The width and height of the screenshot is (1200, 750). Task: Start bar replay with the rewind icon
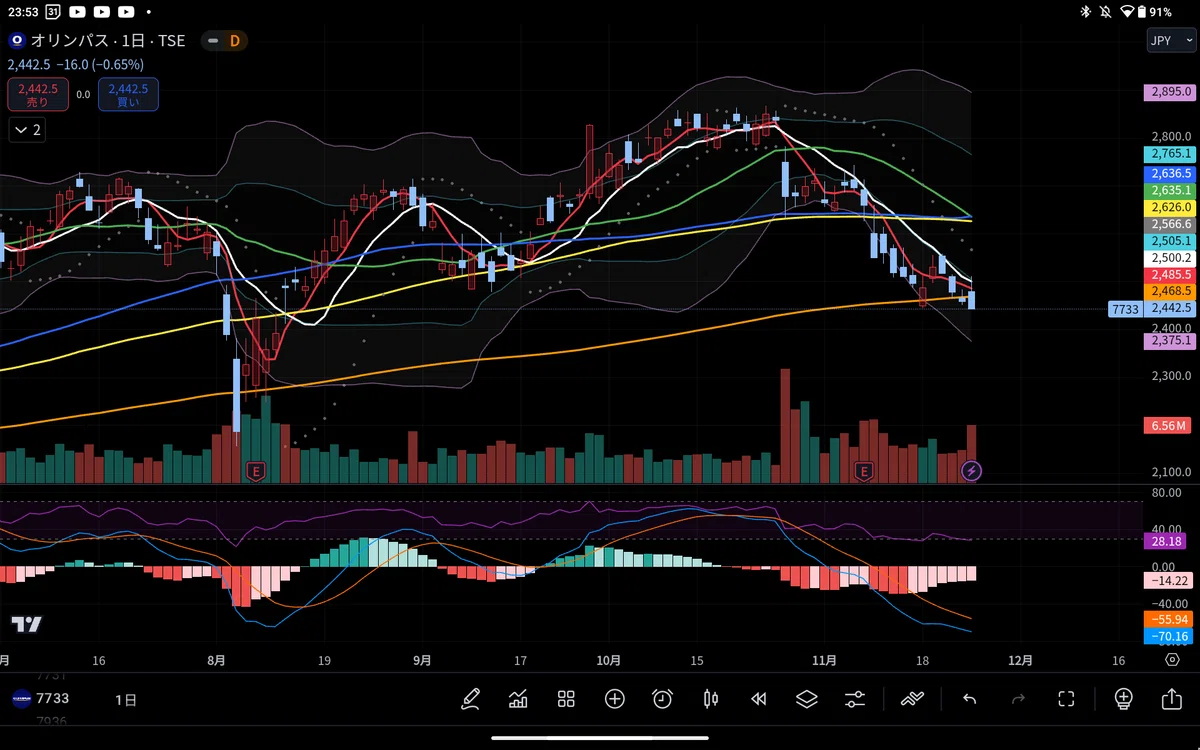[758, 699]
